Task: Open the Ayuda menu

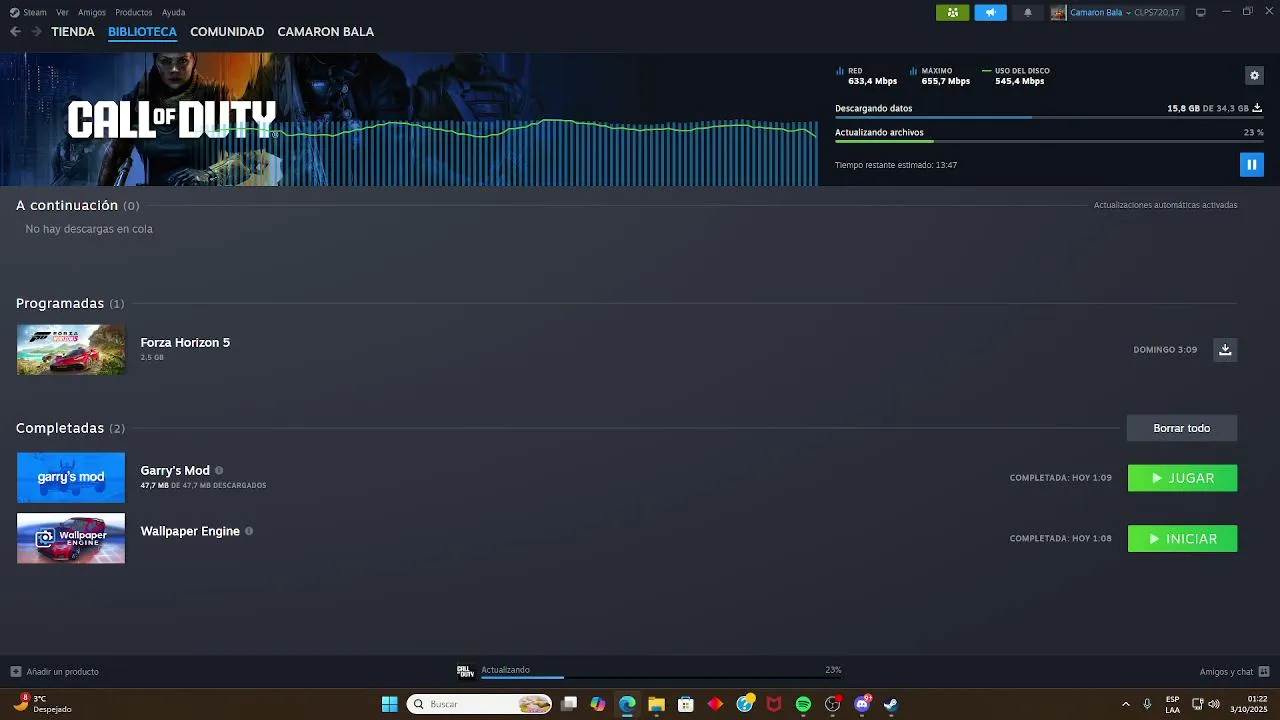Action: pyautogui.click(x=174, y=12)
